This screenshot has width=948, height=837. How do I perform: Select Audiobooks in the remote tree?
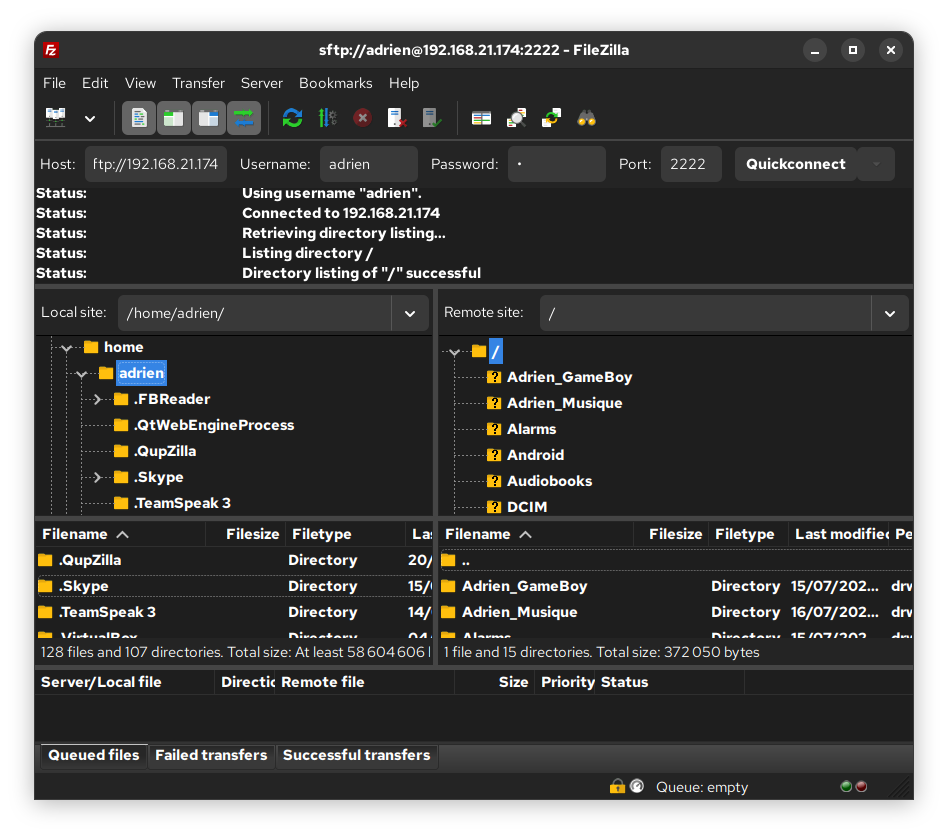549,481
